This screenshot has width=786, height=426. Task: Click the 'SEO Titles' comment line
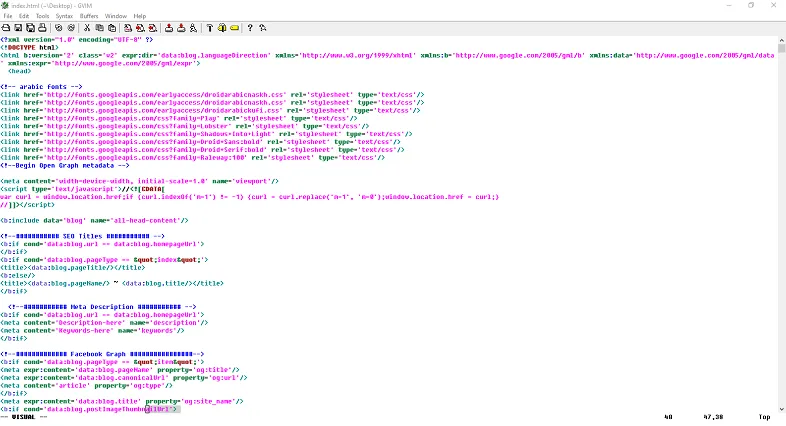pos(82,236)
